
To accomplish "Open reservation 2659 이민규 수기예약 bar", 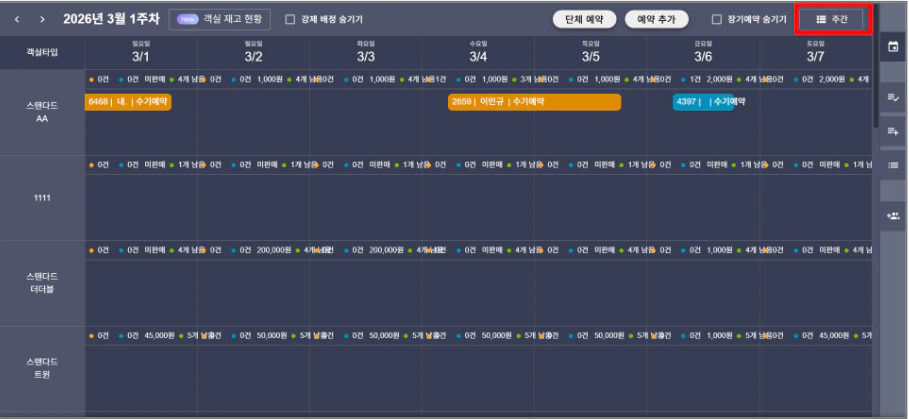I will coord(535,102).
